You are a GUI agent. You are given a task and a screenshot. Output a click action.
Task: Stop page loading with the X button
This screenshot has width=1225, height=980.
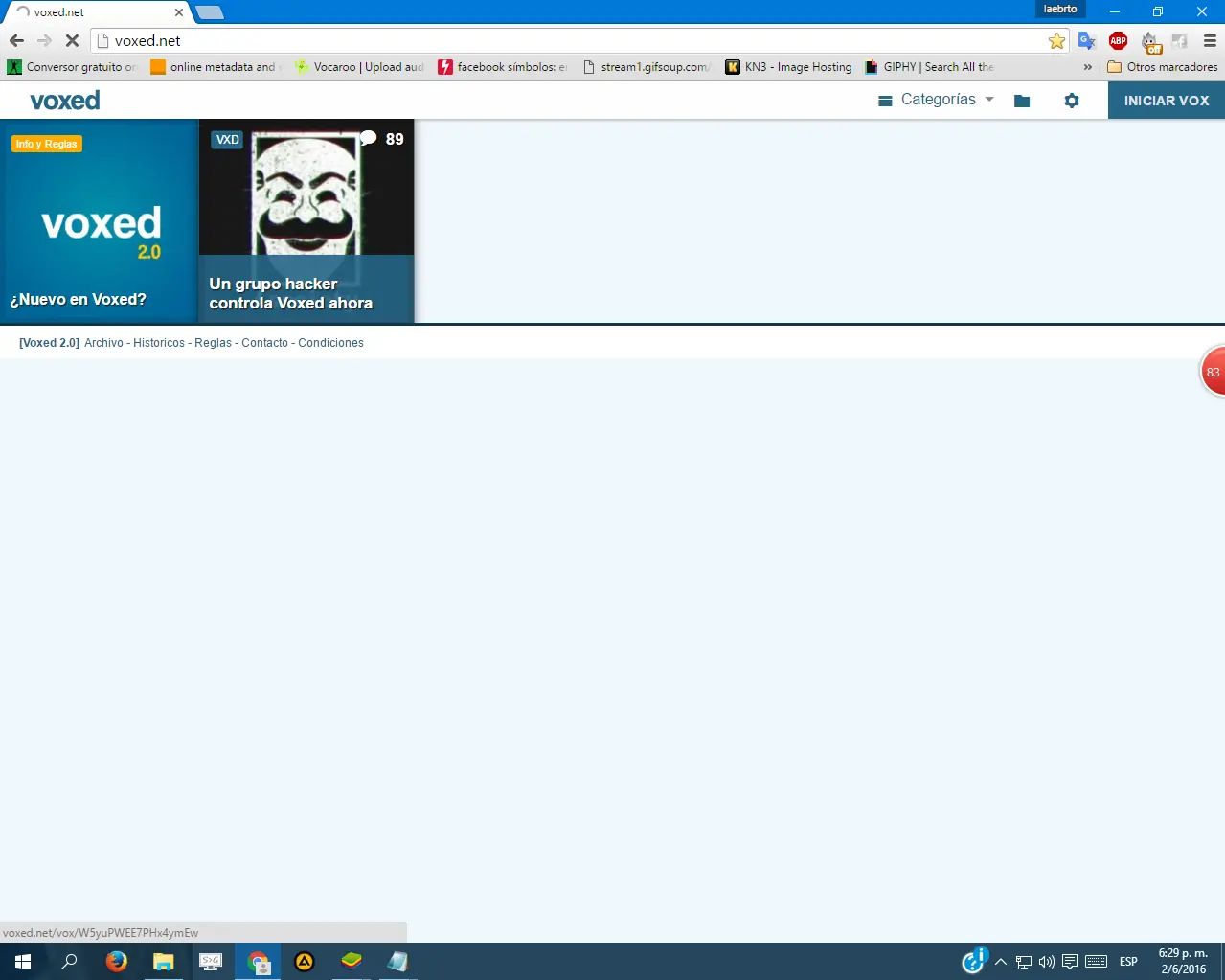point(72,41)
